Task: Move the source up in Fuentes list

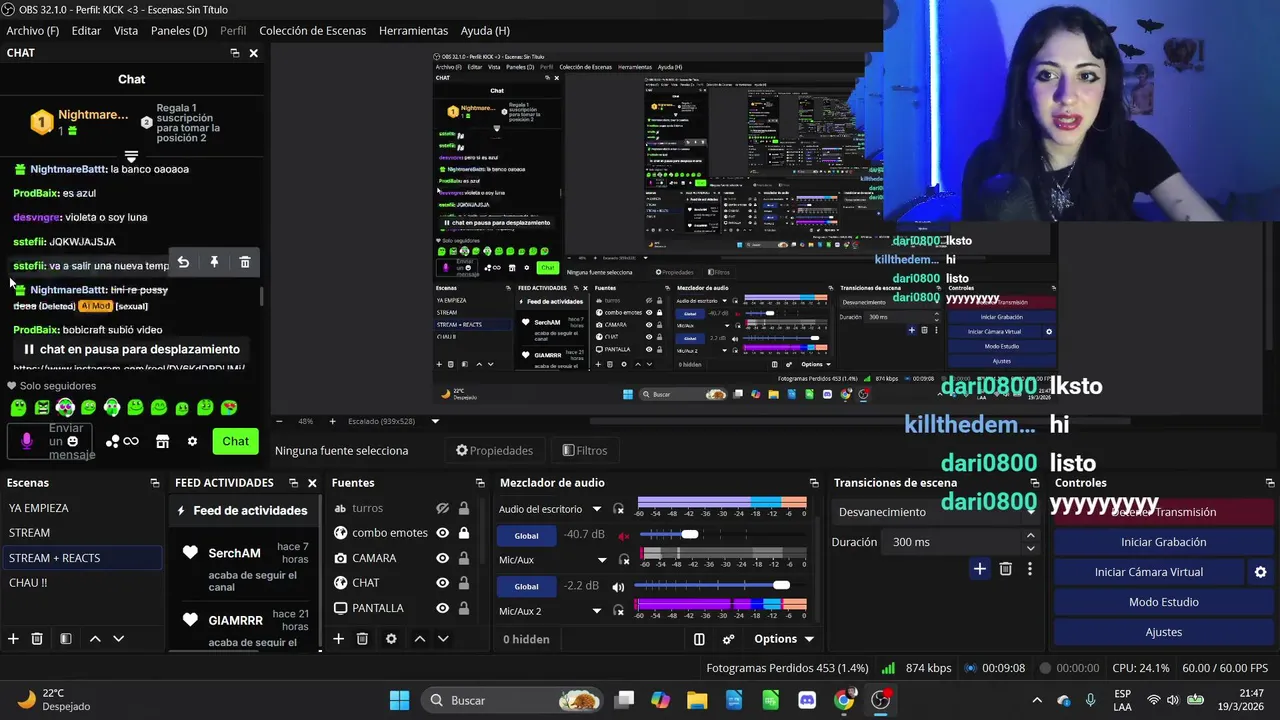Action: (x=420, y=639)
